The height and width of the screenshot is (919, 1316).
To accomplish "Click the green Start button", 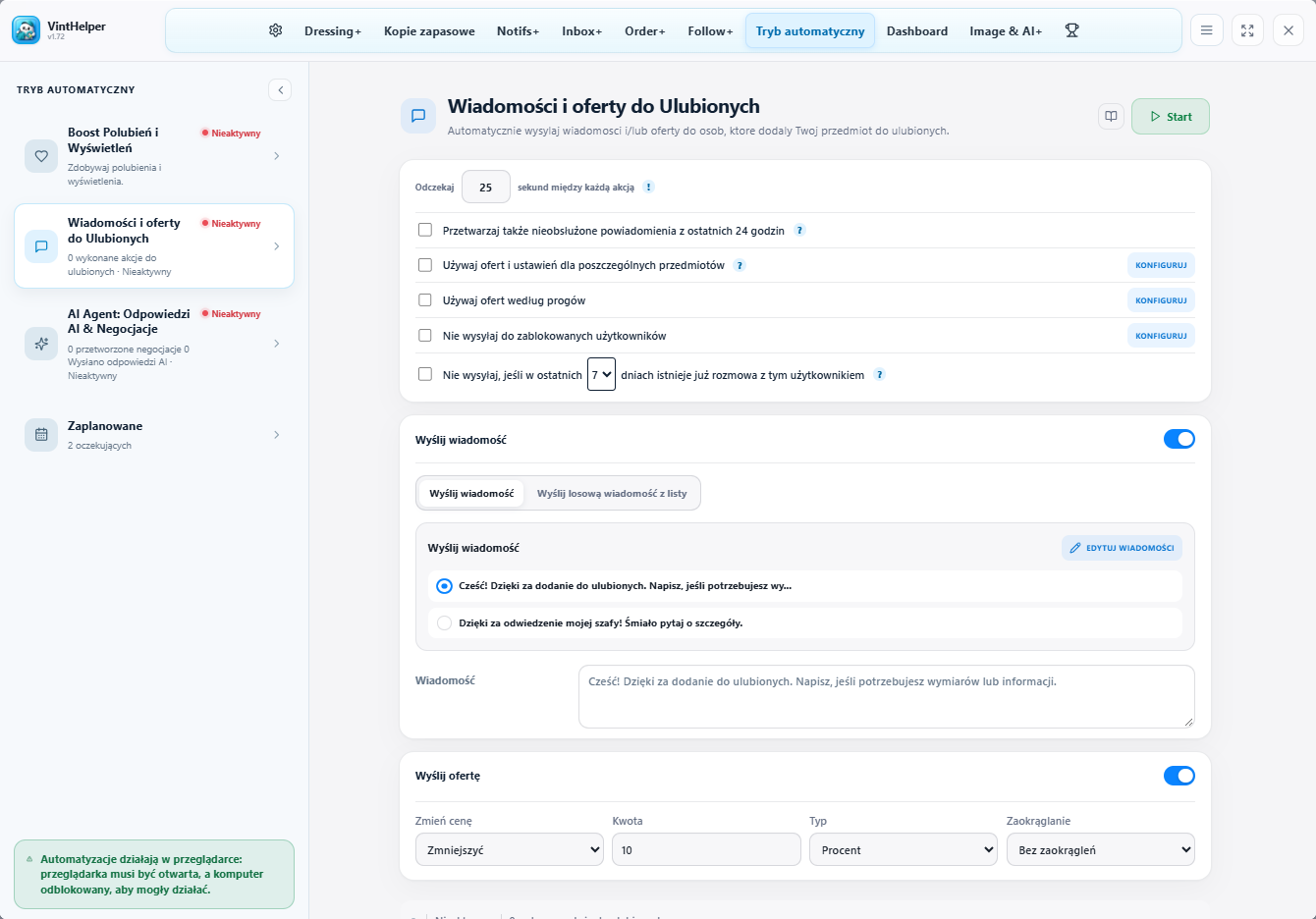I will (x=1171, y=116).
